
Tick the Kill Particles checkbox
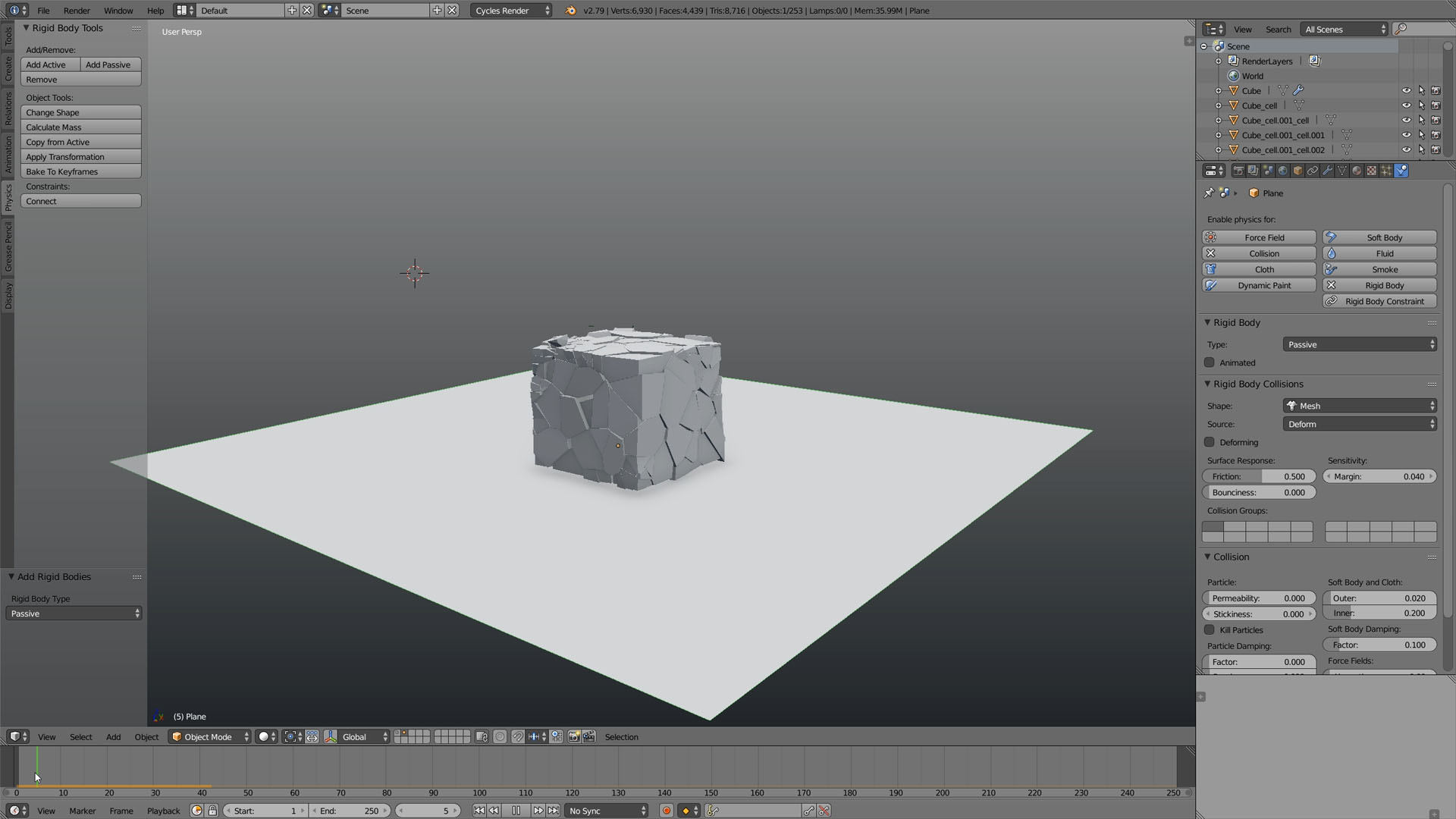tap(1210, 629)
